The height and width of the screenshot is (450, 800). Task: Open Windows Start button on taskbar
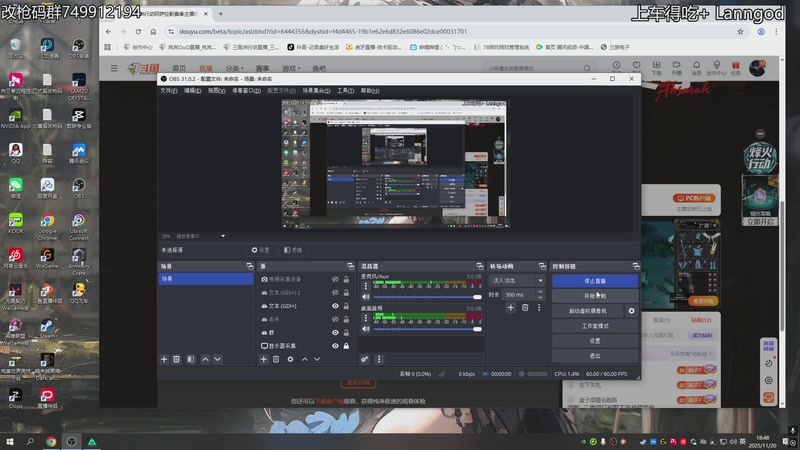(x=10, y=442)
